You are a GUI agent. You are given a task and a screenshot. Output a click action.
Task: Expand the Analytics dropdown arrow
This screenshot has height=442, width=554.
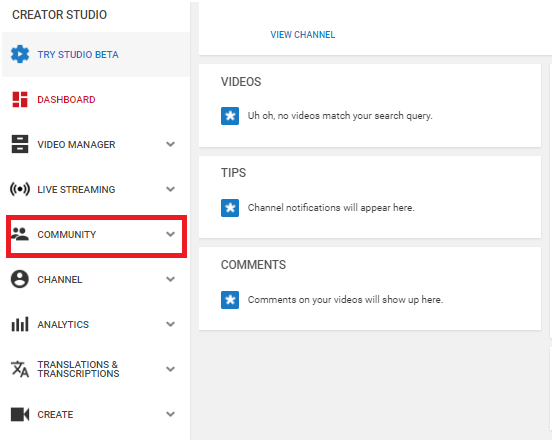171,324
